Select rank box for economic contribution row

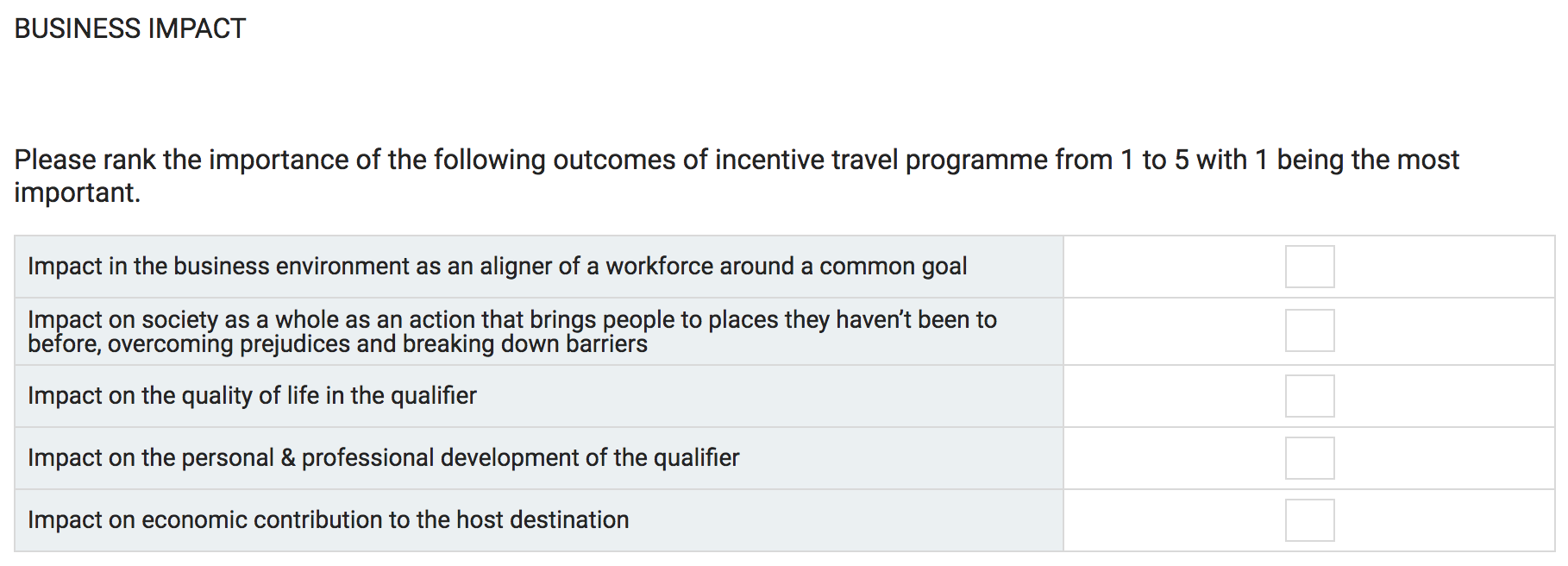1309,520
